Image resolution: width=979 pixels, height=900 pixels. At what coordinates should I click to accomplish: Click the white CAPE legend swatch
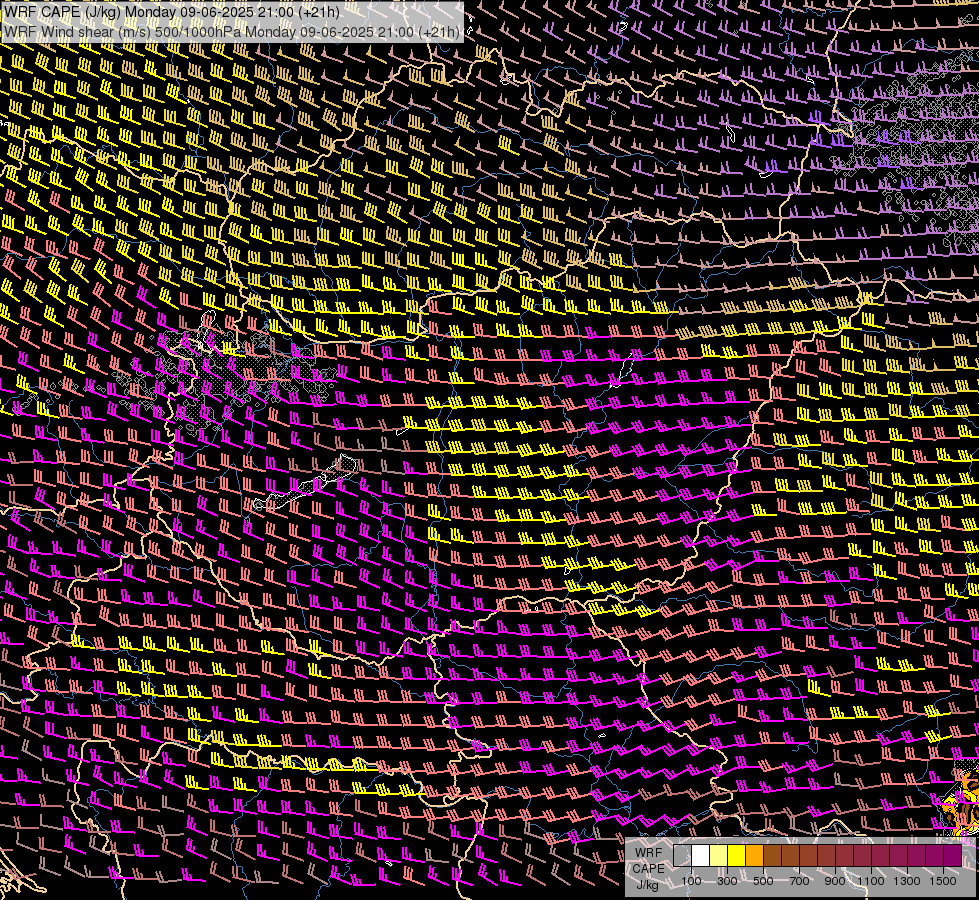point(701,855)
